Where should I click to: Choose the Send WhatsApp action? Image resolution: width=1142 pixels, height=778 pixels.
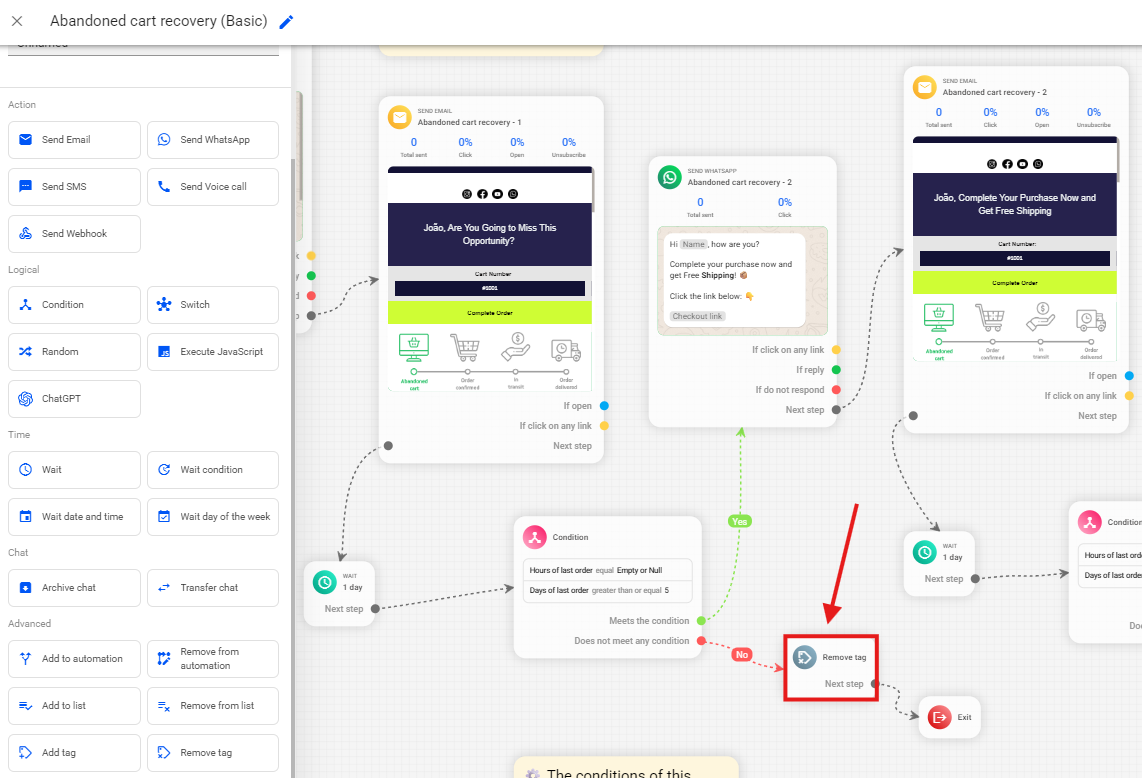[213, 140]
